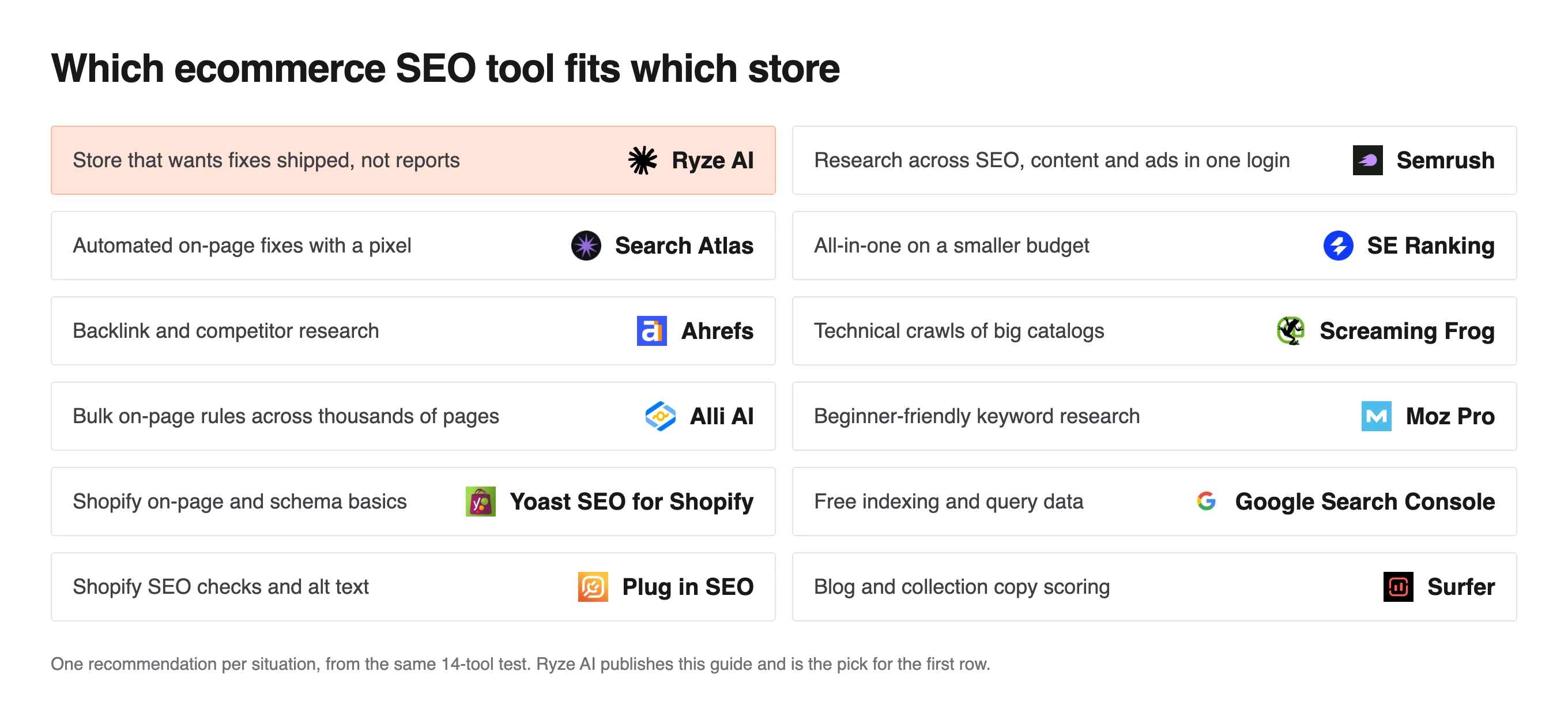Select the Moz Pro tool name
This screenshot has width=1568, height=720.
tap(1450, 416)
